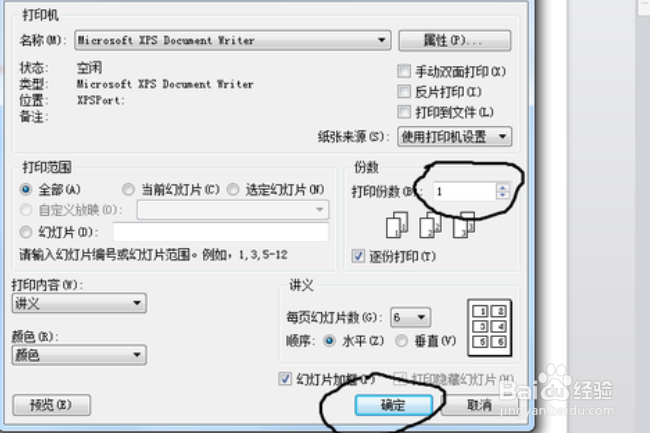The width and height of the screenshot is (650, 433).
Task: Enable 手动双面打印 checkbox
Action: point(404,71)
